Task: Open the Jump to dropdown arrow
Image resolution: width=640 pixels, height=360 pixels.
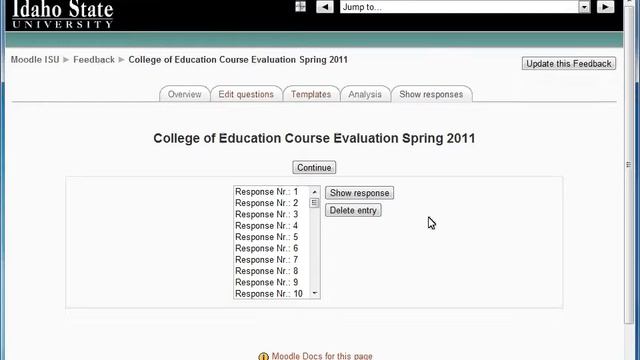Action: pos(584,7)
